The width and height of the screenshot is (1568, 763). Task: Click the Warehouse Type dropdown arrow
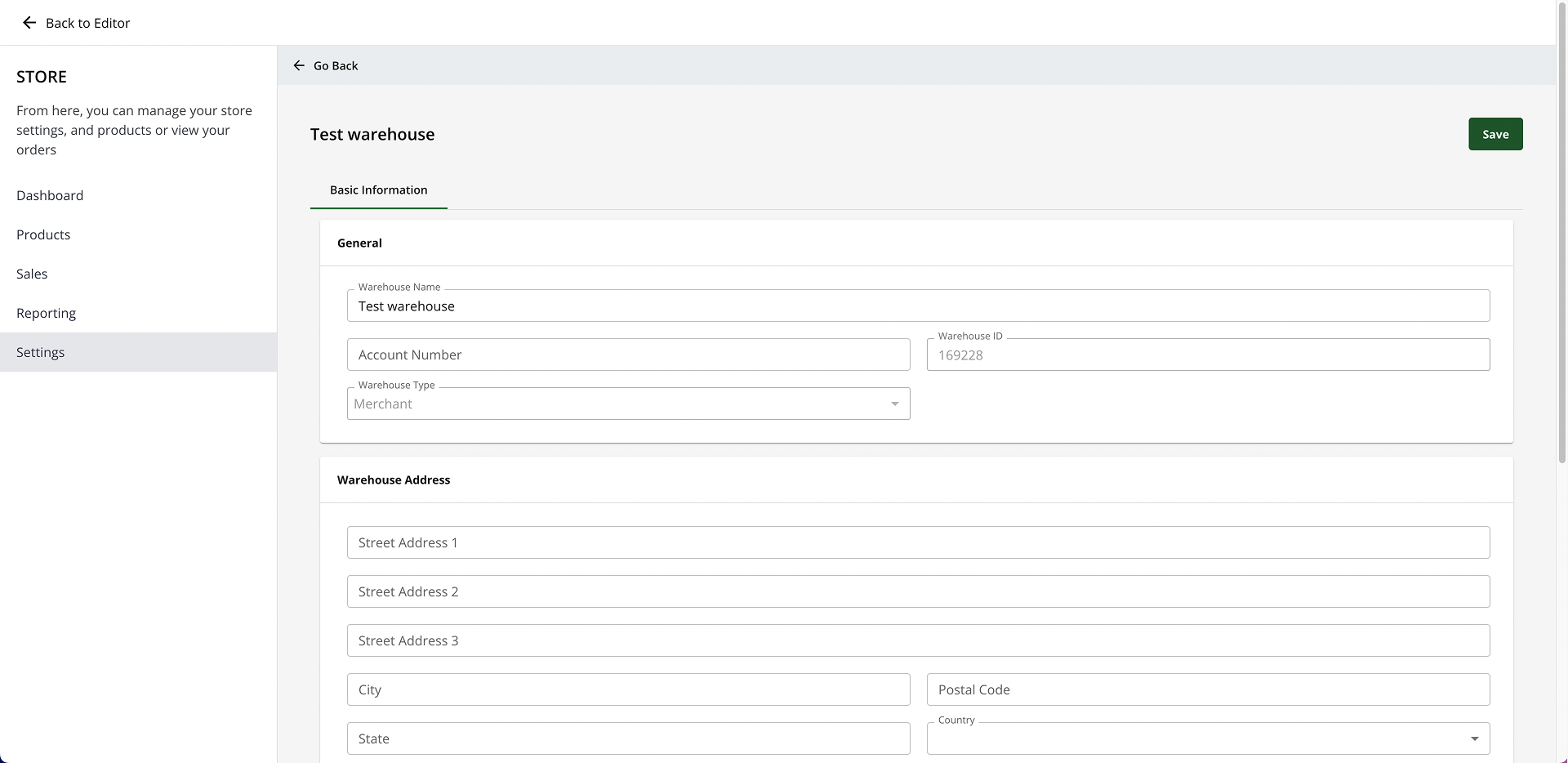(x=895, y=404)
